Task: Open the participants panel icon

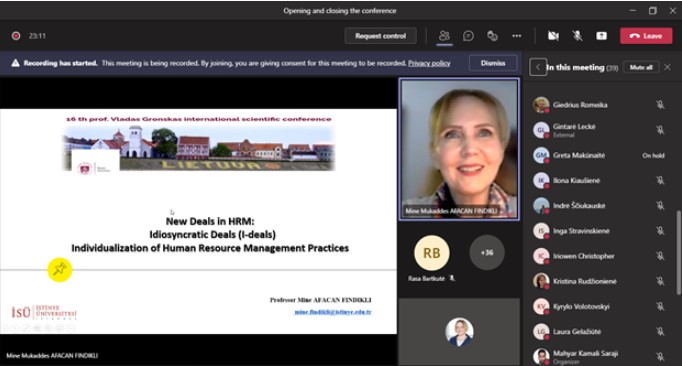Action: click(444, 36)
